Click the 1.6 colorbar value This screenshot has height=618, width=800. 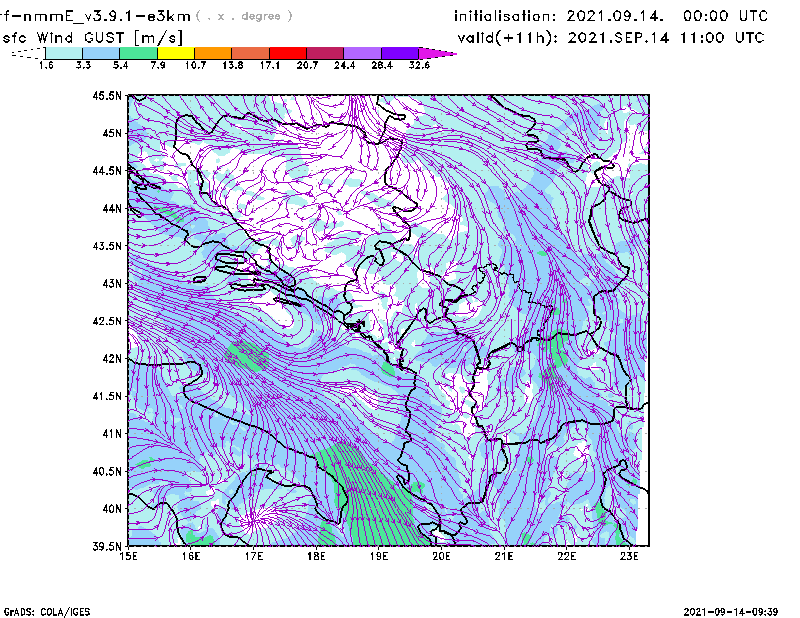click(46, 65)
